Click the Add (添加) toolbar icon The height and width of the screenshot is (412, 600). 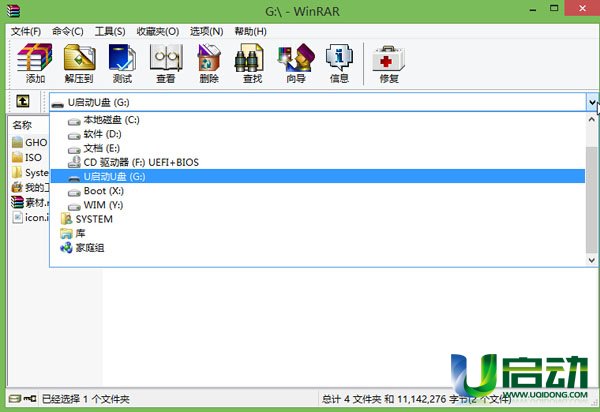pos(35,63)
